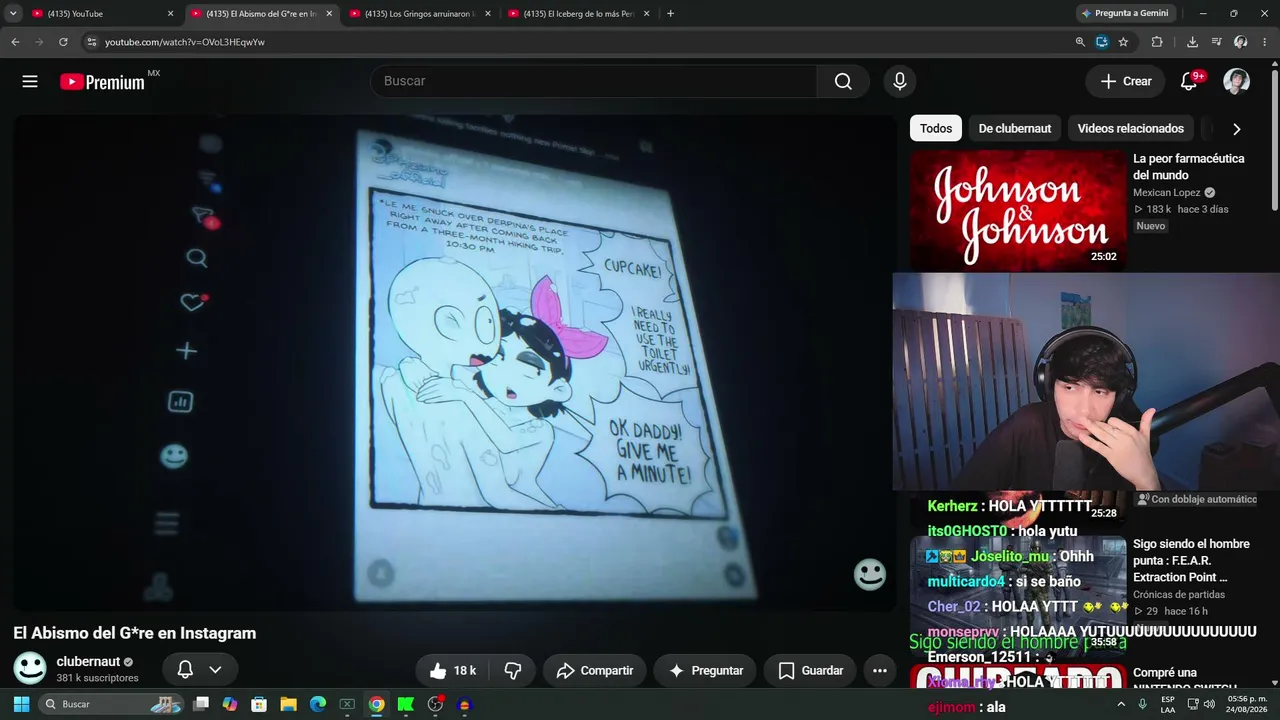Open Chrome media controls icon
Image resolution: width=1280 pixels, height=720 pixels.
pyautogui.click(x=1216, y=42)
